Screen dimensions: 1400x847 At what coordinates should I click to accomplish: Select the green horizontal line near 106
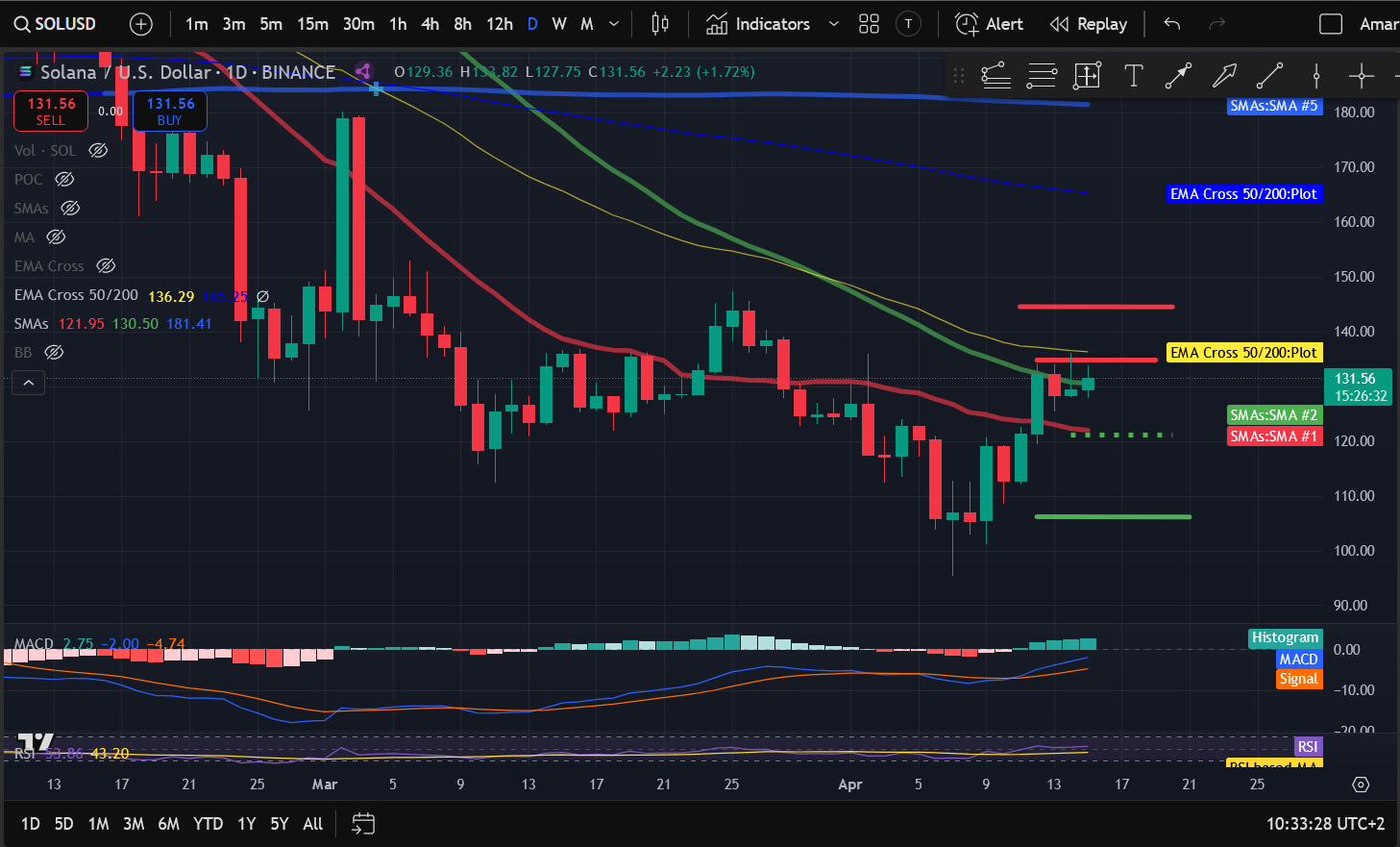point(1113,517)
